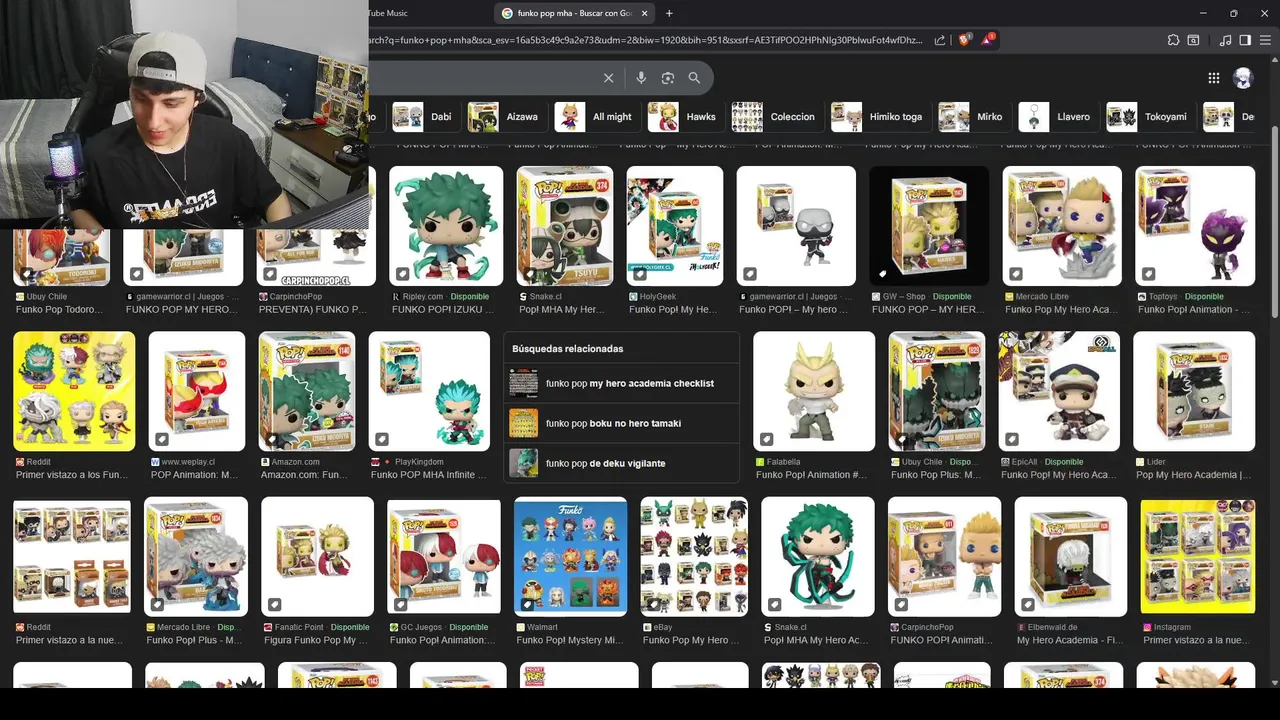The image size is (1280, 720).
Task: Open the Brave Rewards triangle icon
Action: click(988, 40)
